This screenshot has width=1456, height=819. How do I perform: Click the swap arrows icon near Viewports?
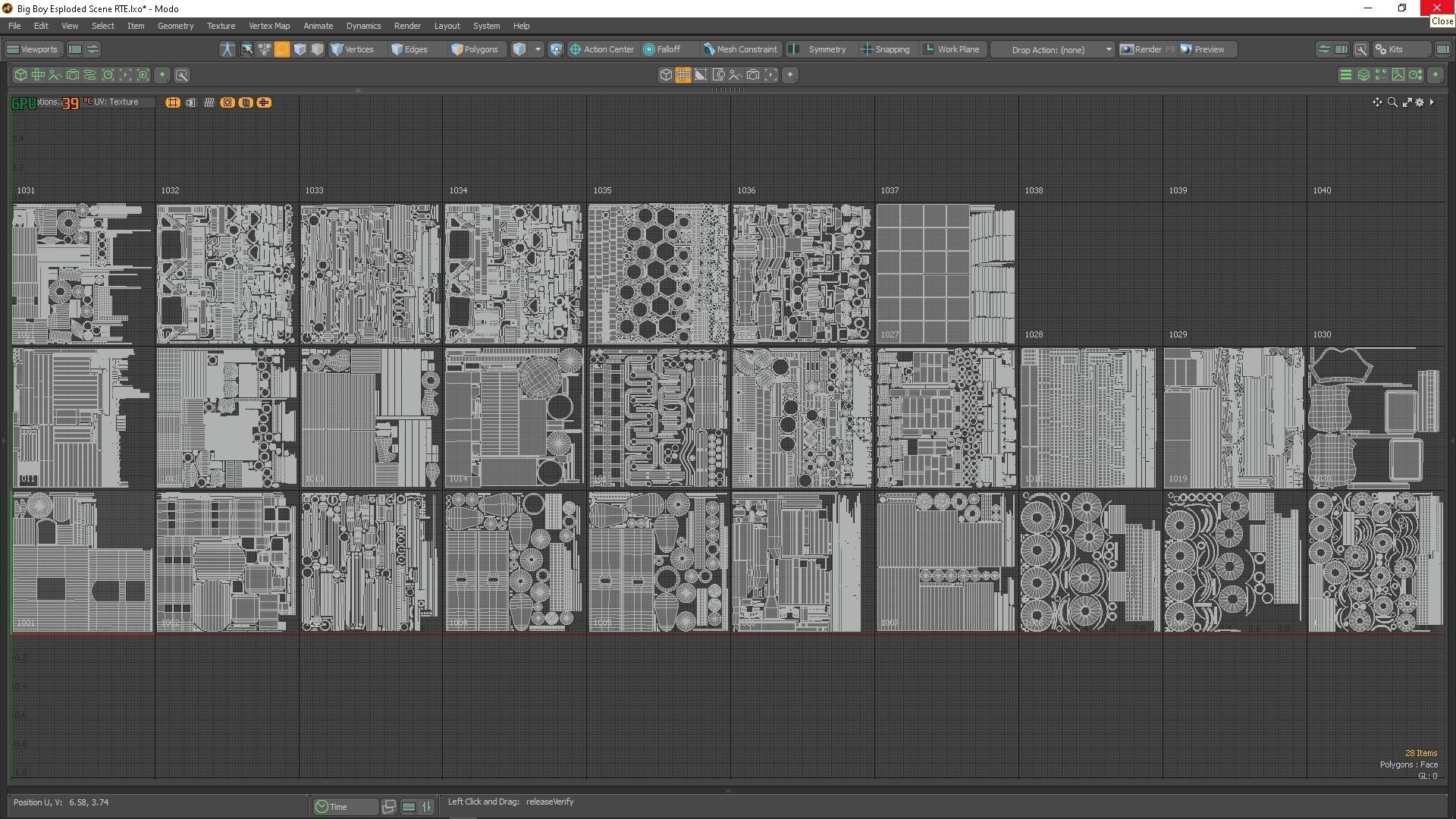(93, 49)
